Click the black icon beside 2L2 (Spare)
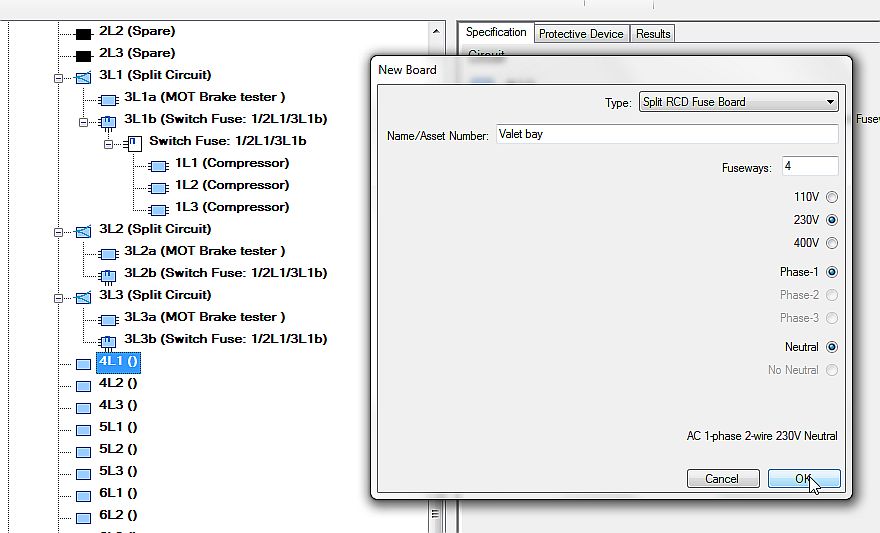 83,35
